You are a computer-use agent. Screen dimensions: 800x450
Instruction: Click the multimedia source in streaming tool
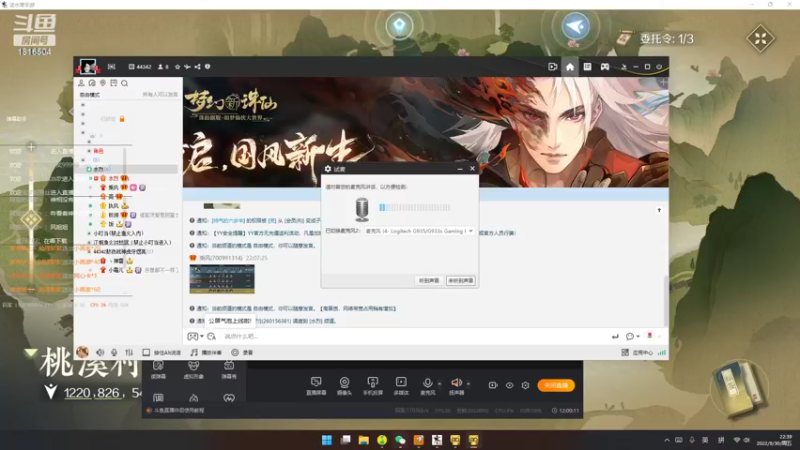(x=402, y=386)
